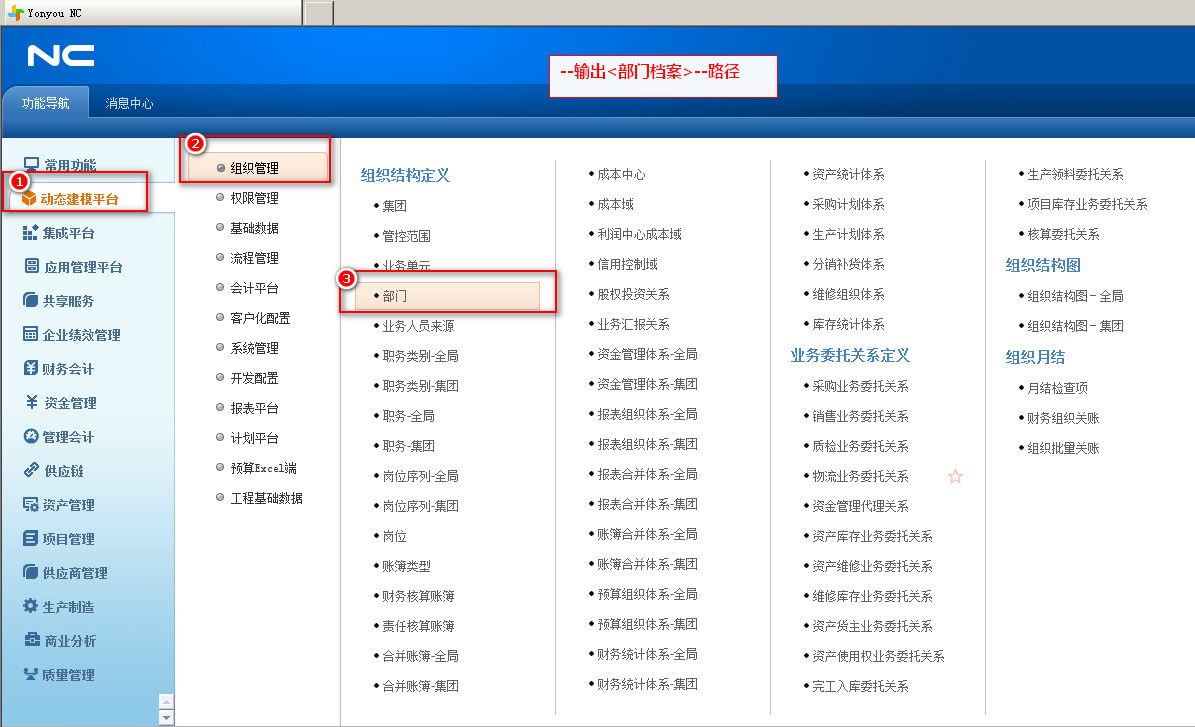Open the 成本中心 link
The width and height of the screenshot is (1195, 727).
click(x=621, y=174)
